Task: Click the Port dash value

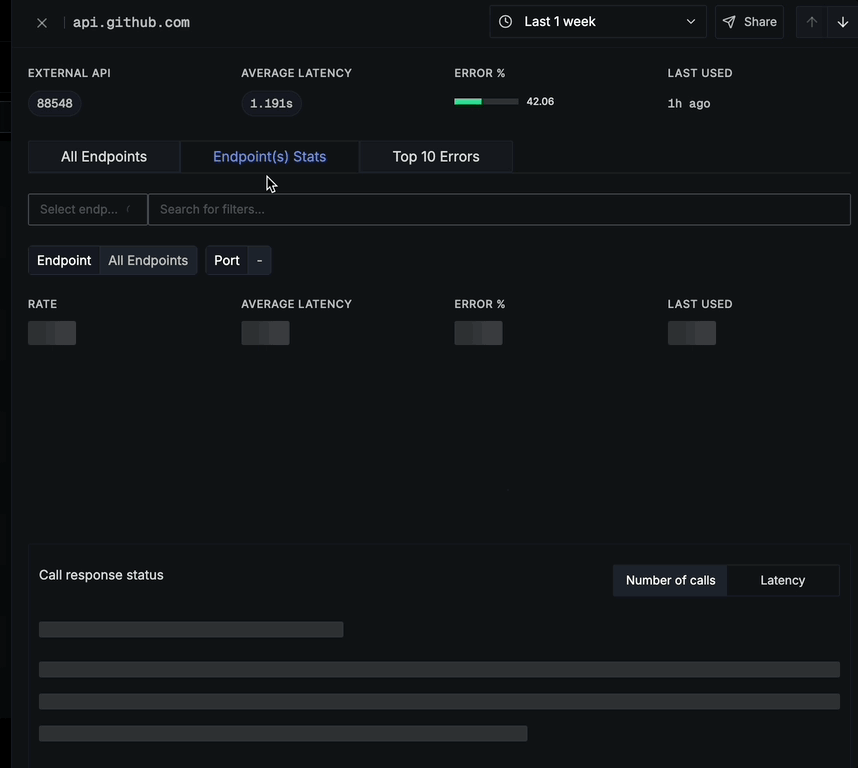Action: point(259,260)
